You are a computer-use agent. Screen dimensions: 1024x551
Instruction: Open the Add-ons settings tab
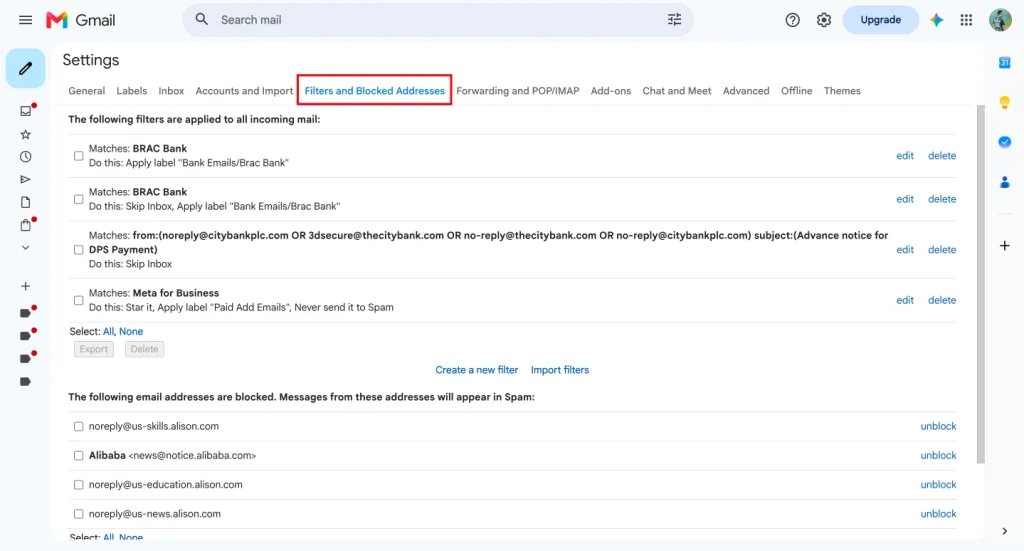(611, 91)
